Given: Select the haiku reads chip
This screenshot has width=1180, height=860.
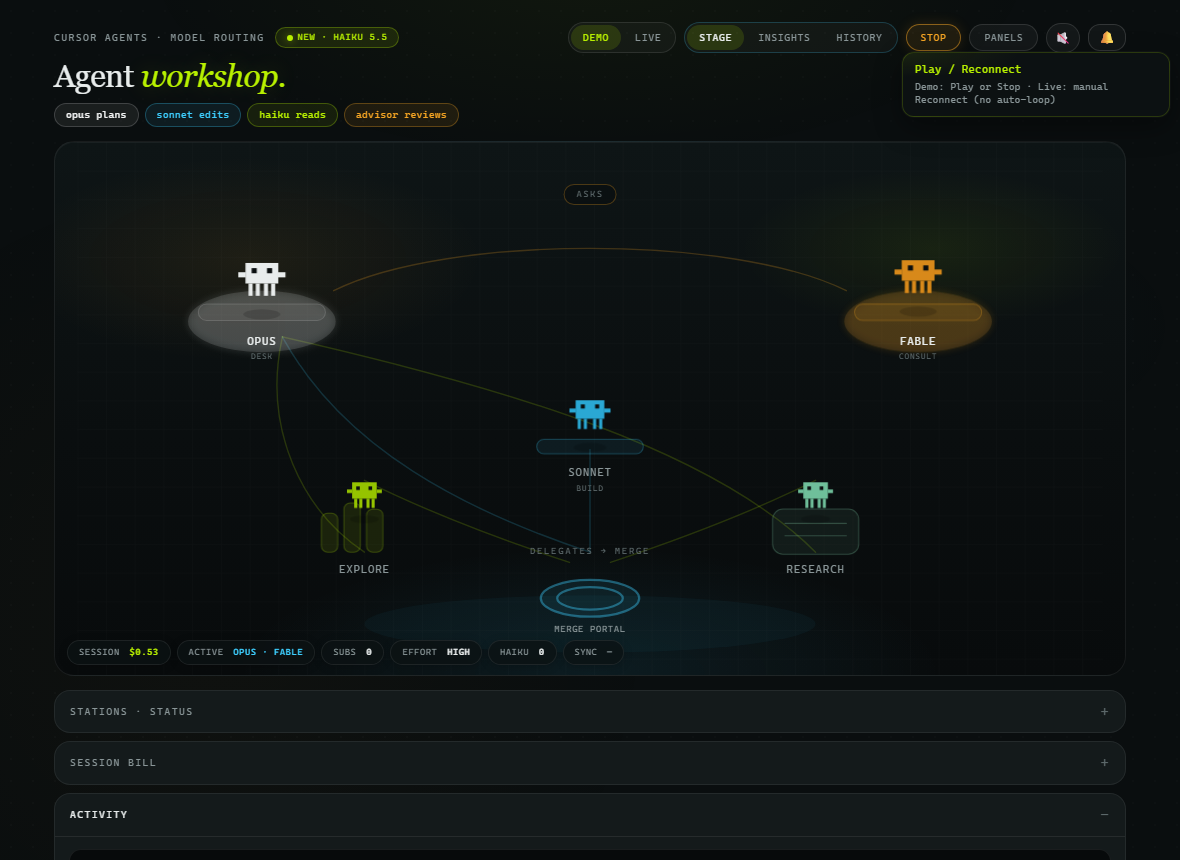Looking at the screenshot, I should [x=292, y=115].
